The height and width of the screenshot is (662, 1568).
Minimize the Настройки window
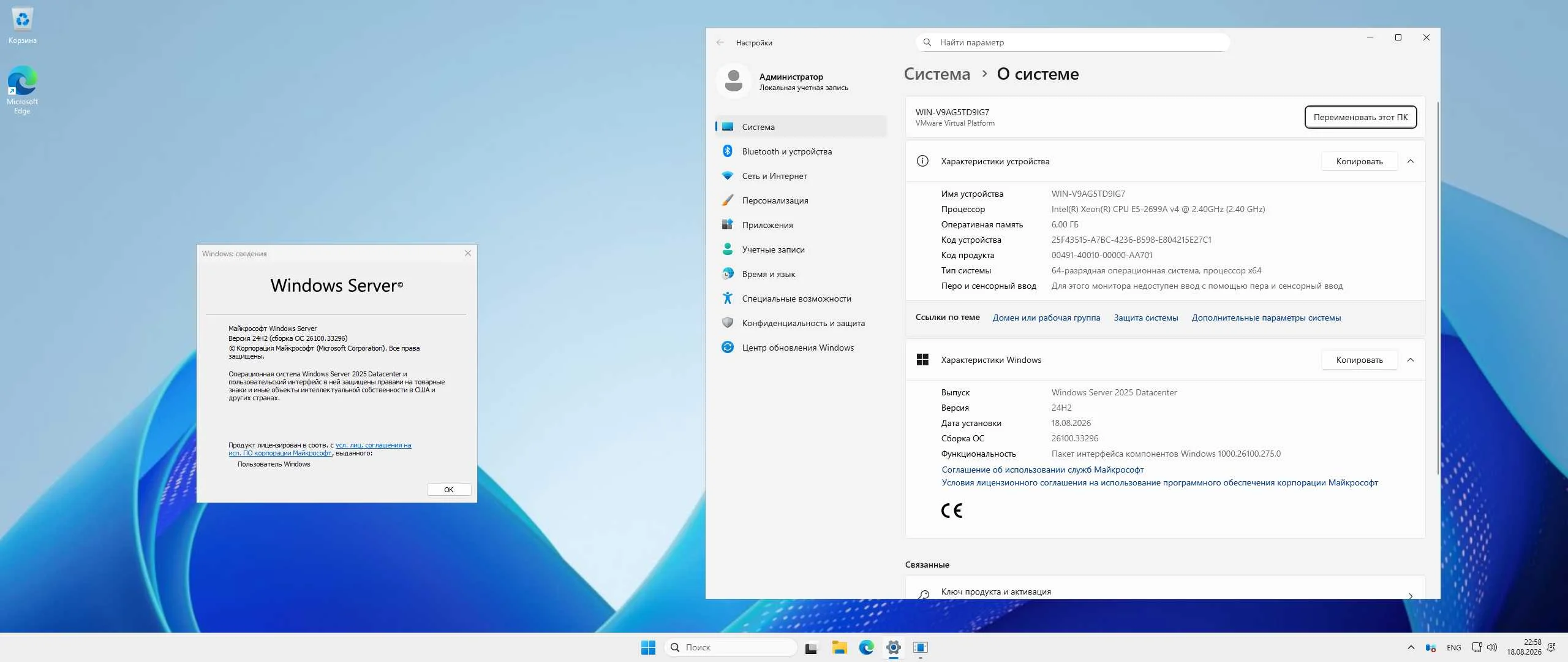(x=1370, y=37)
